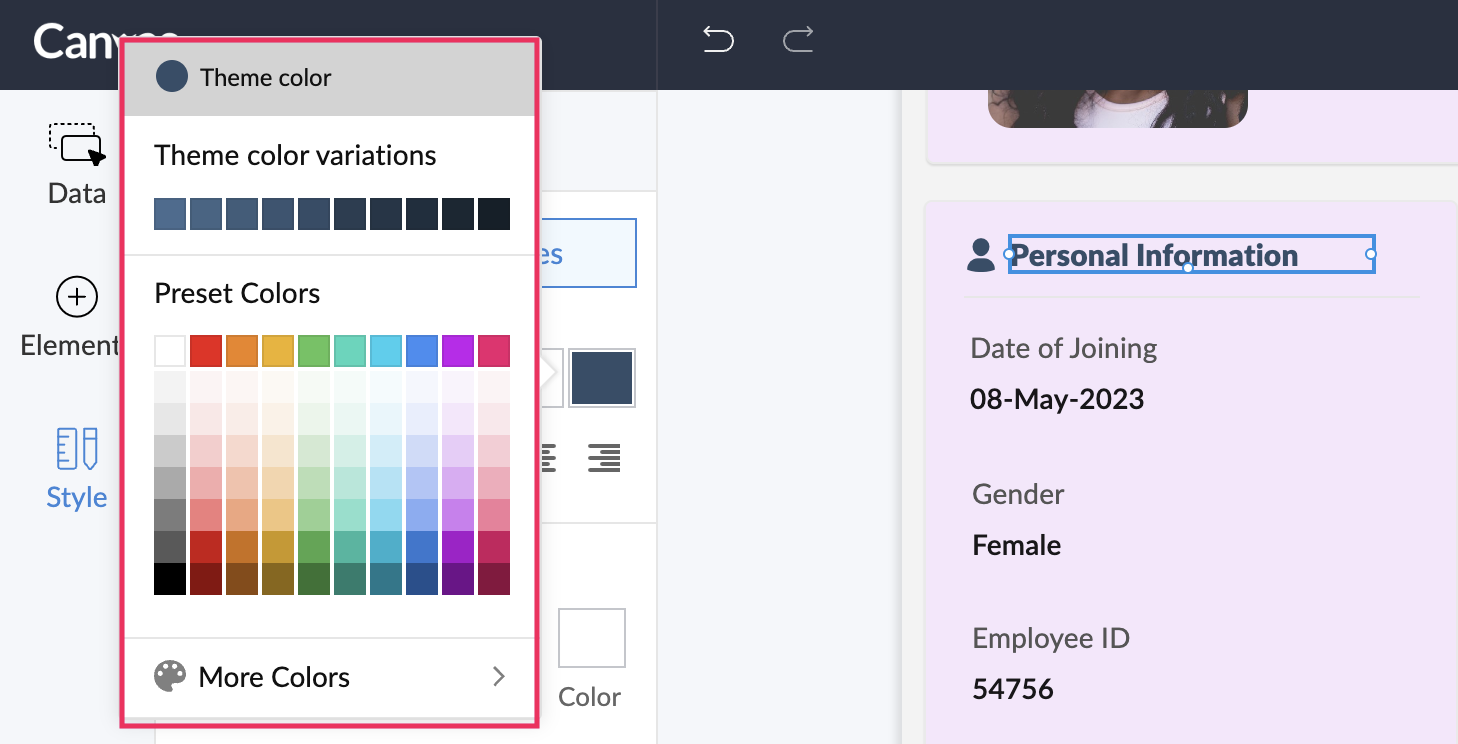The height and width of the screenshot is (744, 1458).
Task: Select the black preset color swatch
Action: pos(170,579)
